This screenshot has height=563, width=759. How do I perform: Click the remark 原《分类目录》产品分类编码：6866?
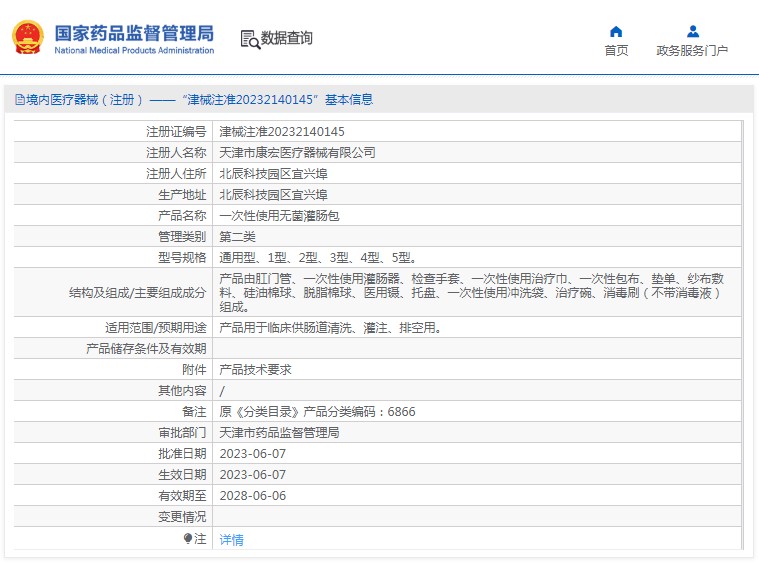317,411
